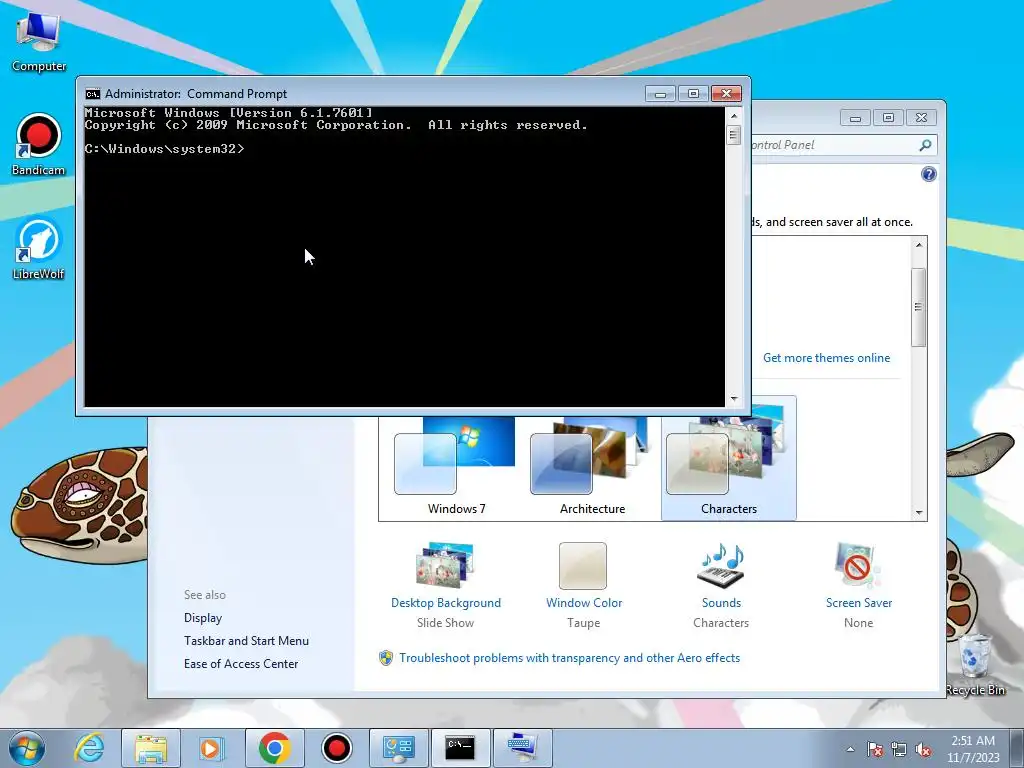Click the muted volume tray icon
This screenshot has width=1024, height=768.
[x=923, y=749]
